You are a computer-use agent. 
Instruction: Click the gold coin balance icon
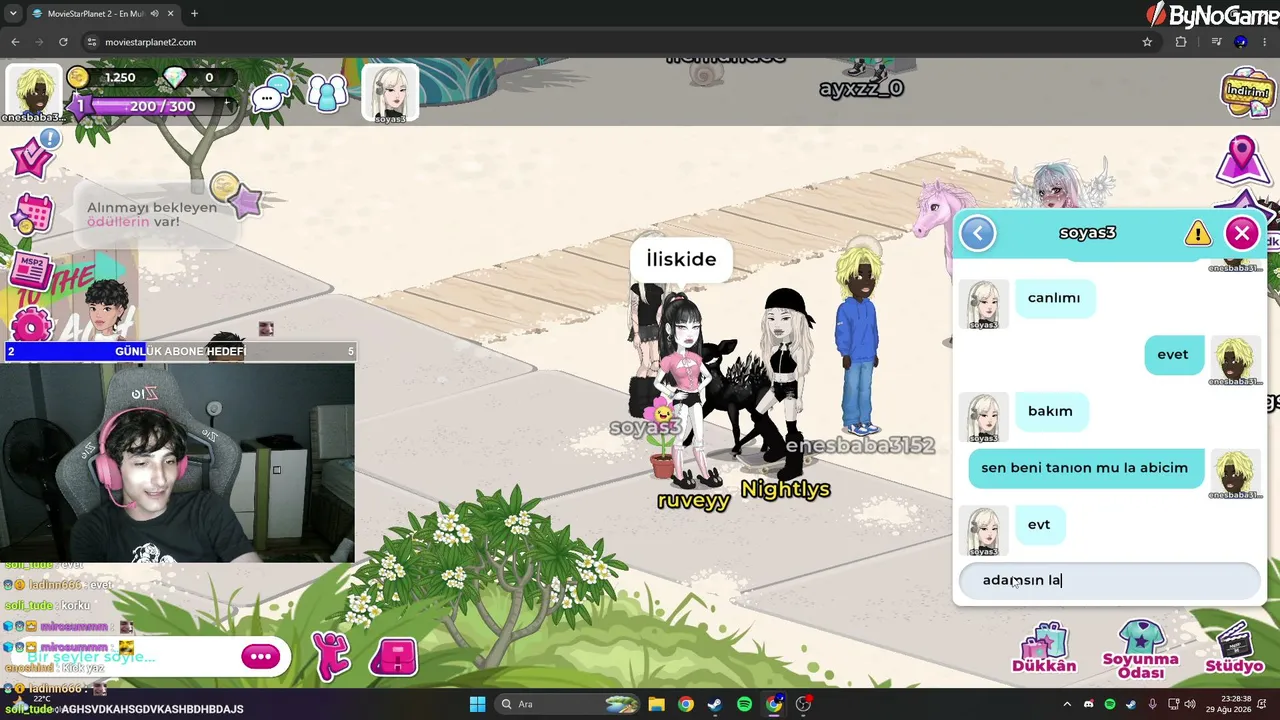tap(77, 77)
